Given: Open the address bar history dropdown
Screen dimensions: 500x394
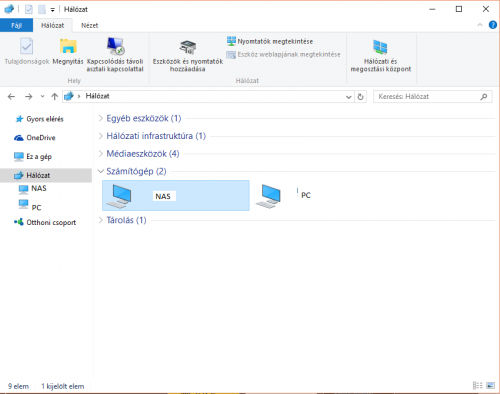Looking at the screenshot, I should pos(349,97).
